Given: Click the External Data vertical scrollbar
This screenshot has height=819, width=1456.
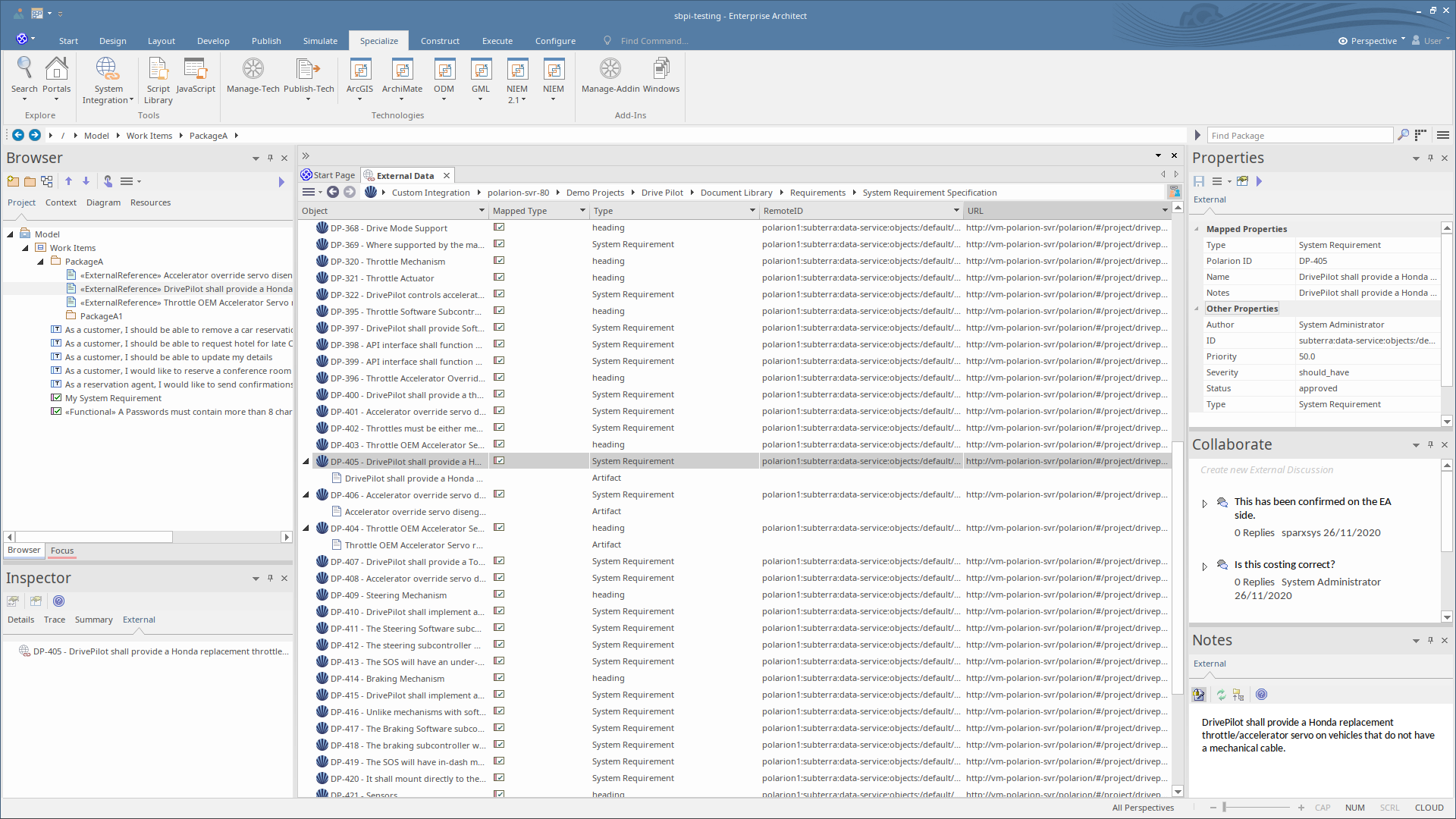Looking at the screenshot, I should tap(1177, 500).
